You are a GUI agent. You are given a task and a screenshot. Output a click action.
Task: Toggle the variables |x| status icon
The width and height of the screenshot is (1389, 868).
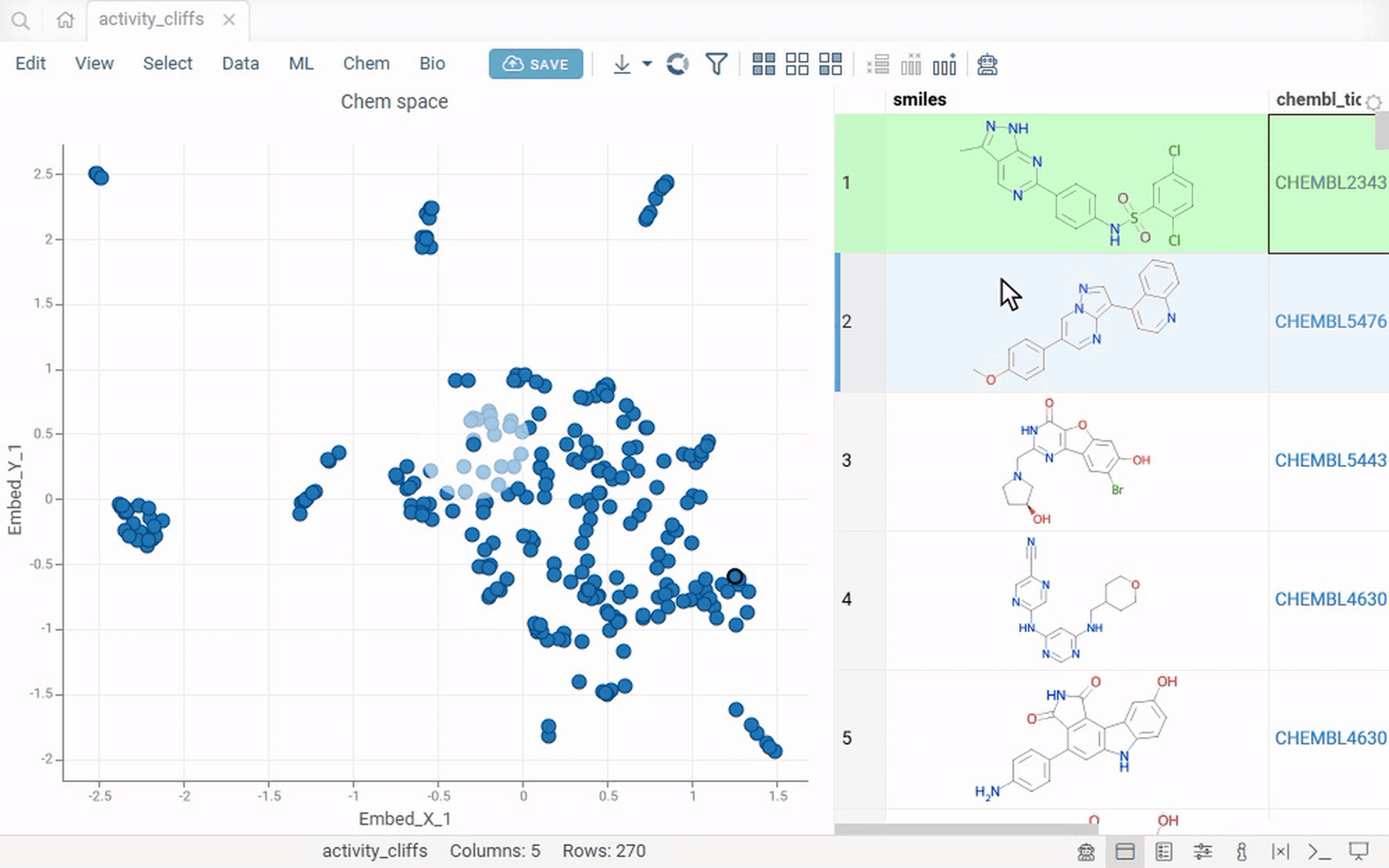[x=1280, y=852]
